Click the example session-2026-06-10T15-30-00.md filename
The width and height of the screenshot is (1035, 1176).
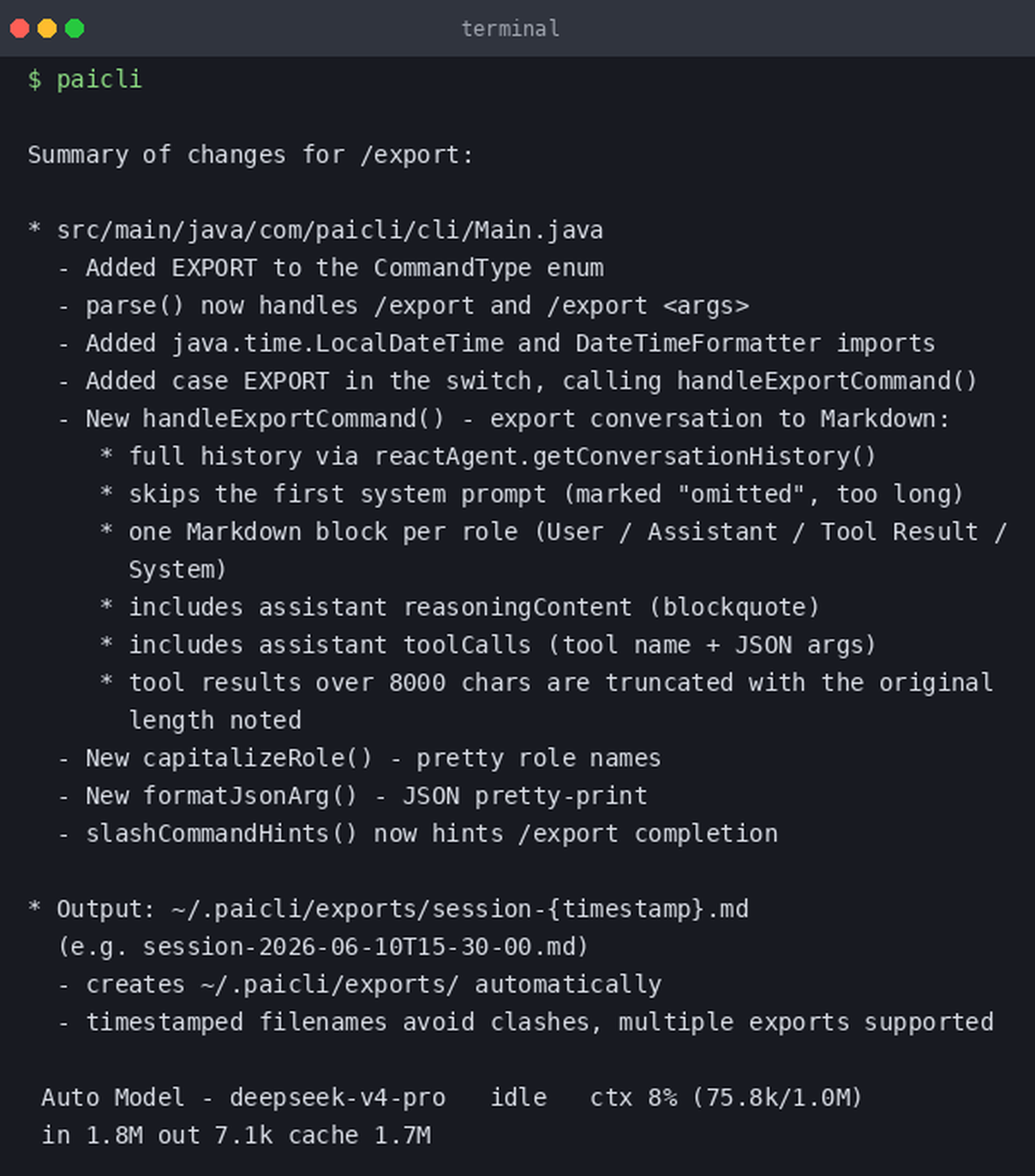coord(358,946)
